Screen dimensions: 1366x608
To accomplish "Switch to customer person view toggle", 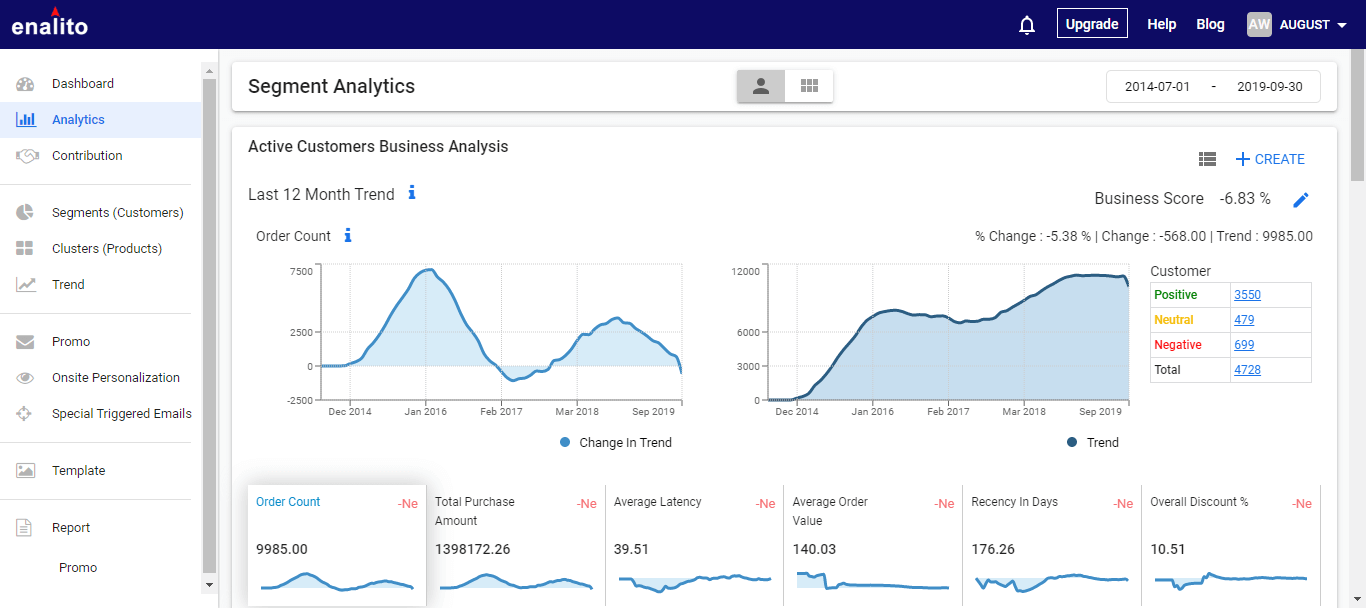I will [x=761, y=86].
